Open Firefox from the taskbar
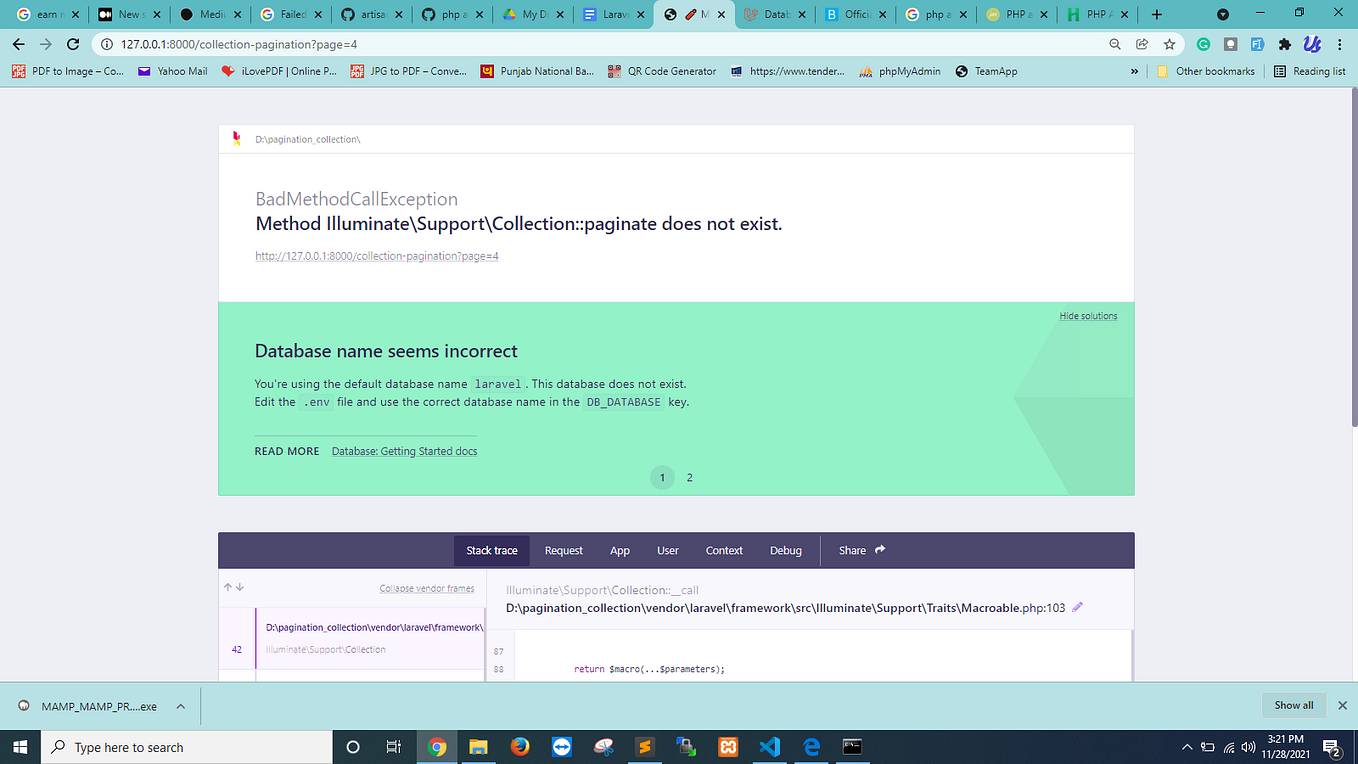This screenshot has height=764, width=1358. coord(519,746)
